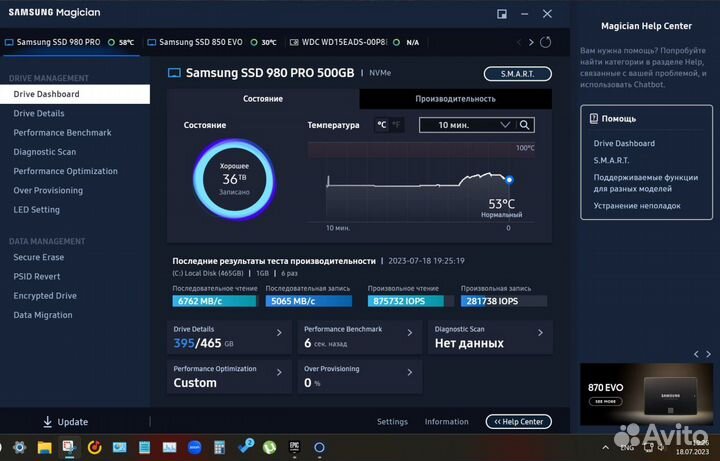Show previous drives with left arrow in drive bar
720x461 pixels.
pos(519,42)
